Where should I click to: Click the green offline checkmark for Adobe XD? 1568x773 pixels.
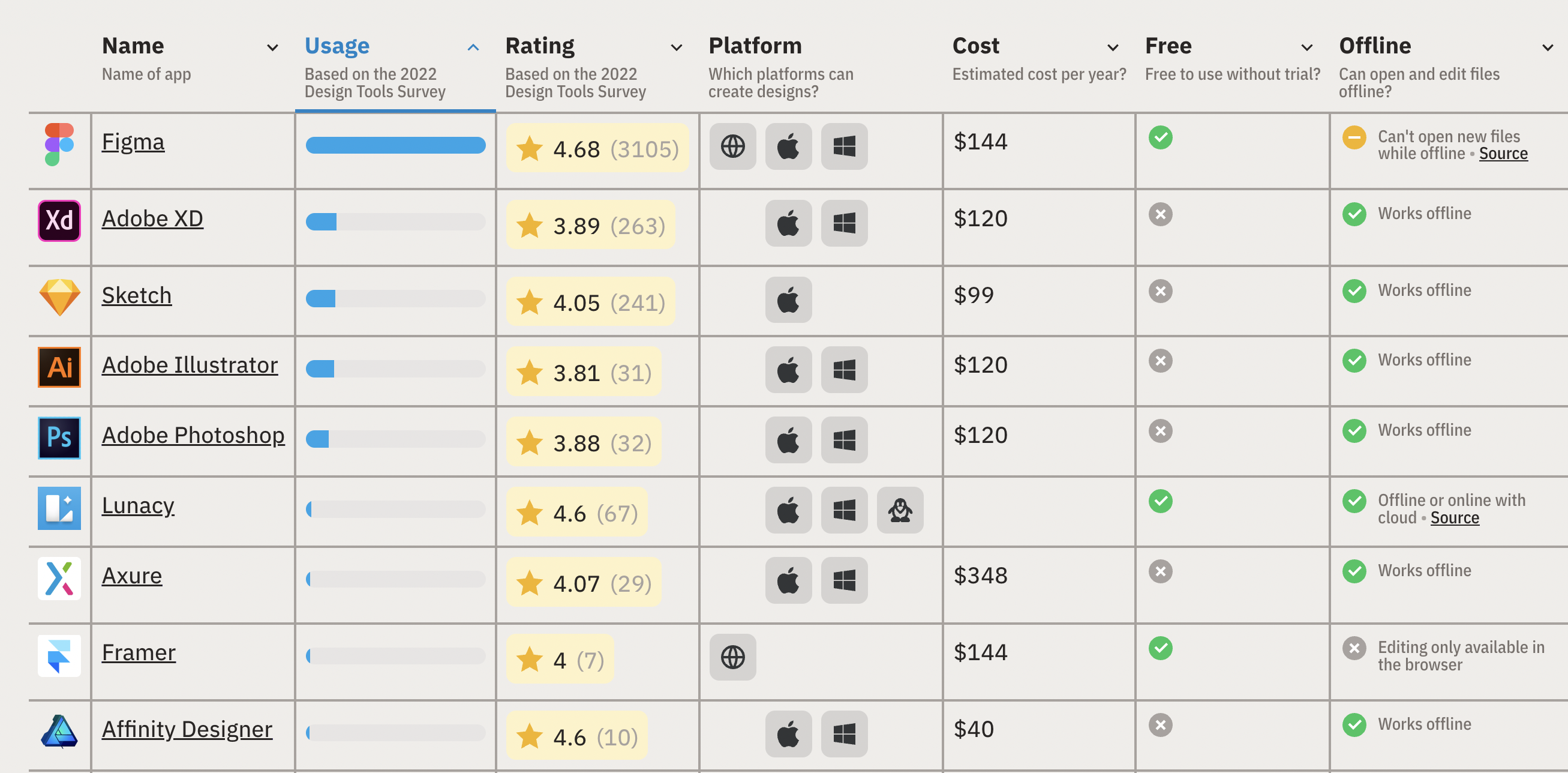coord(1354,214)
